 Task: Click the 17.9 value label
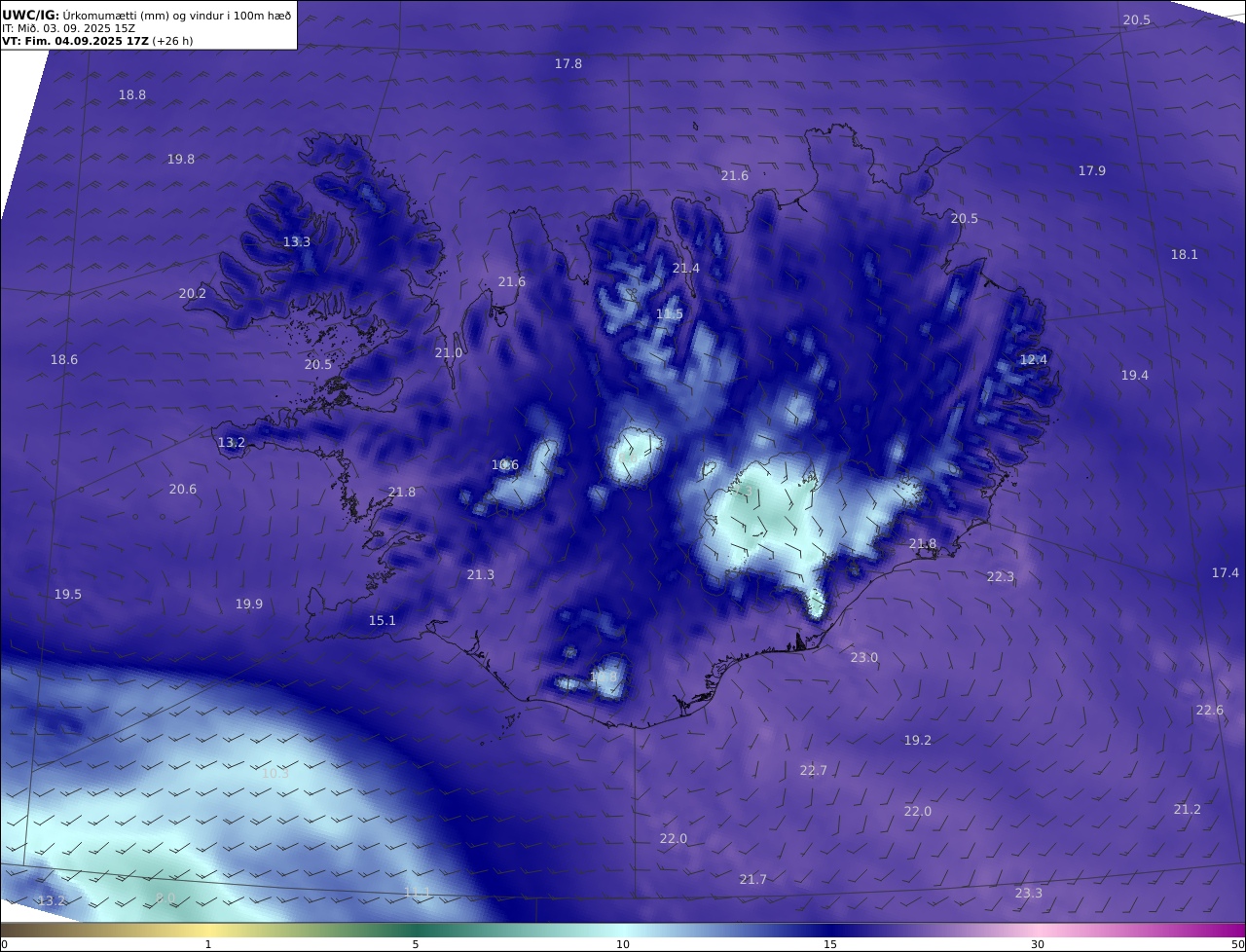1092,171
